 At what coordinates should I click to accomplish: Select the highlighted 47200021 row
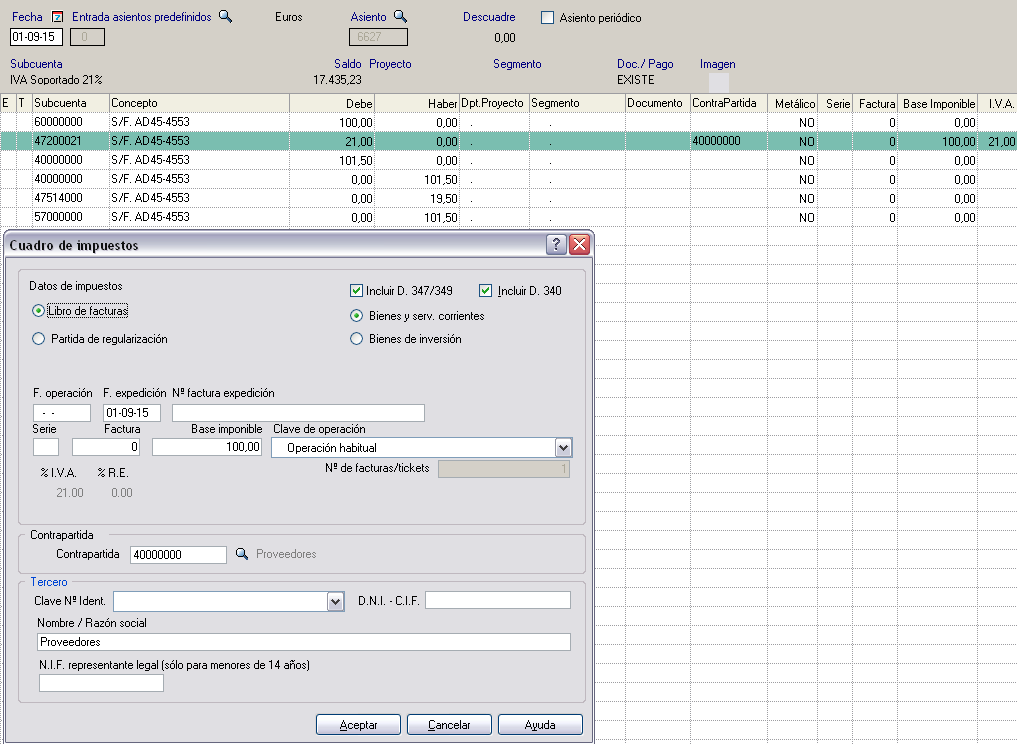508,141
